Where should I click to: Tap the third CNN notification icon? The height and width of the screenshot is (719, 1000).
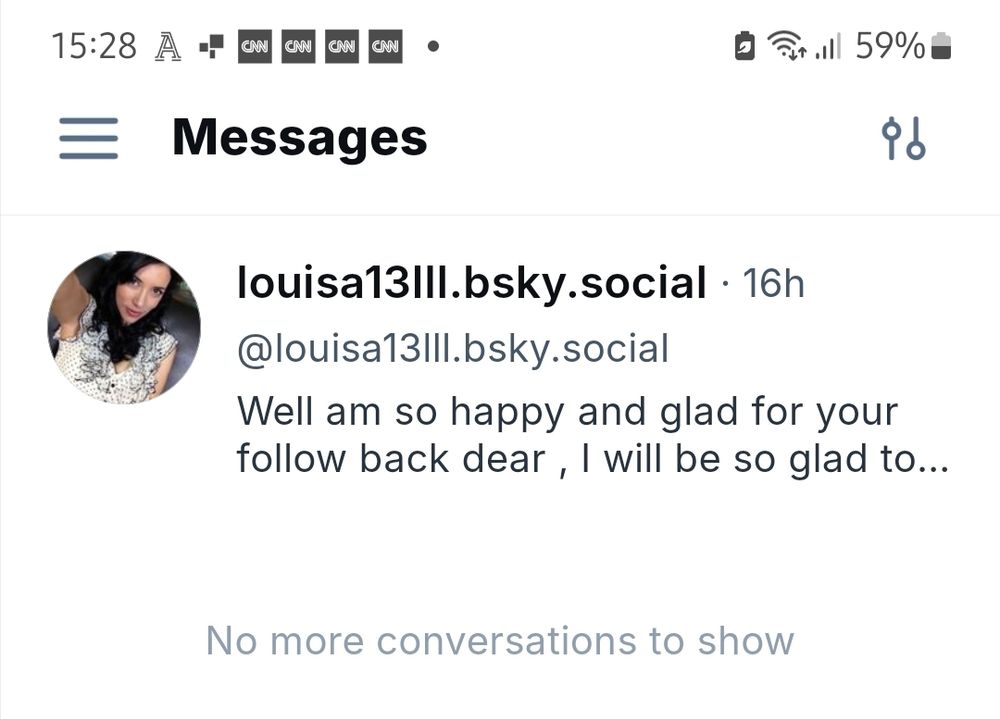(x=342, y=47)
